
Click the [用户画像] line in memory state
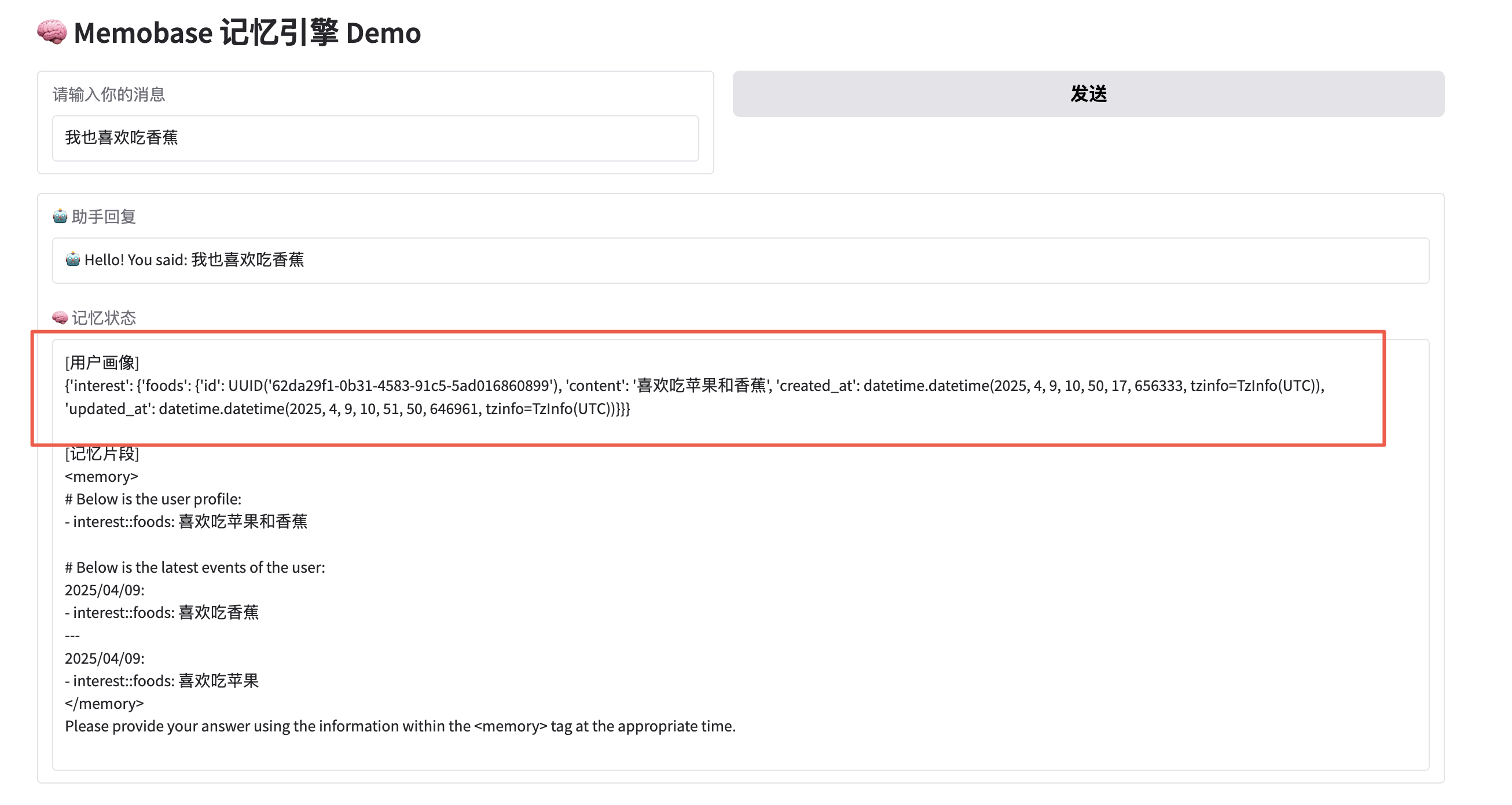pos(102,363)
